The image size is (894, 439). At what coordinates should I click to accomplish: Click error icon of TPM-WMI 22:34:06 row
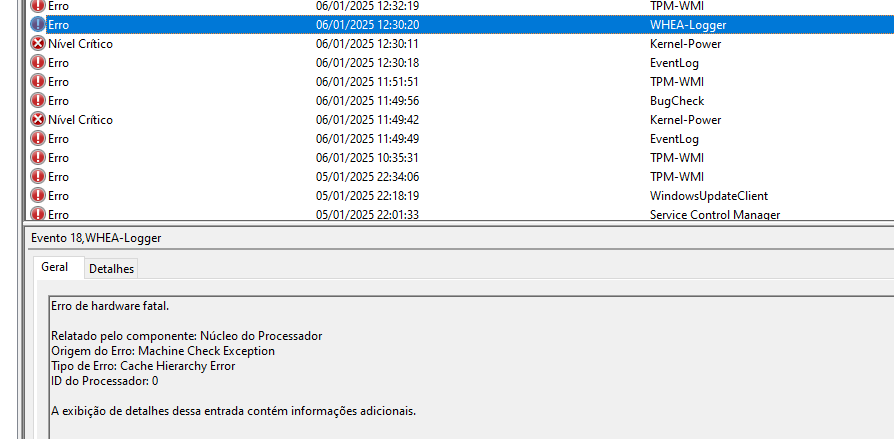pos(38,177)
